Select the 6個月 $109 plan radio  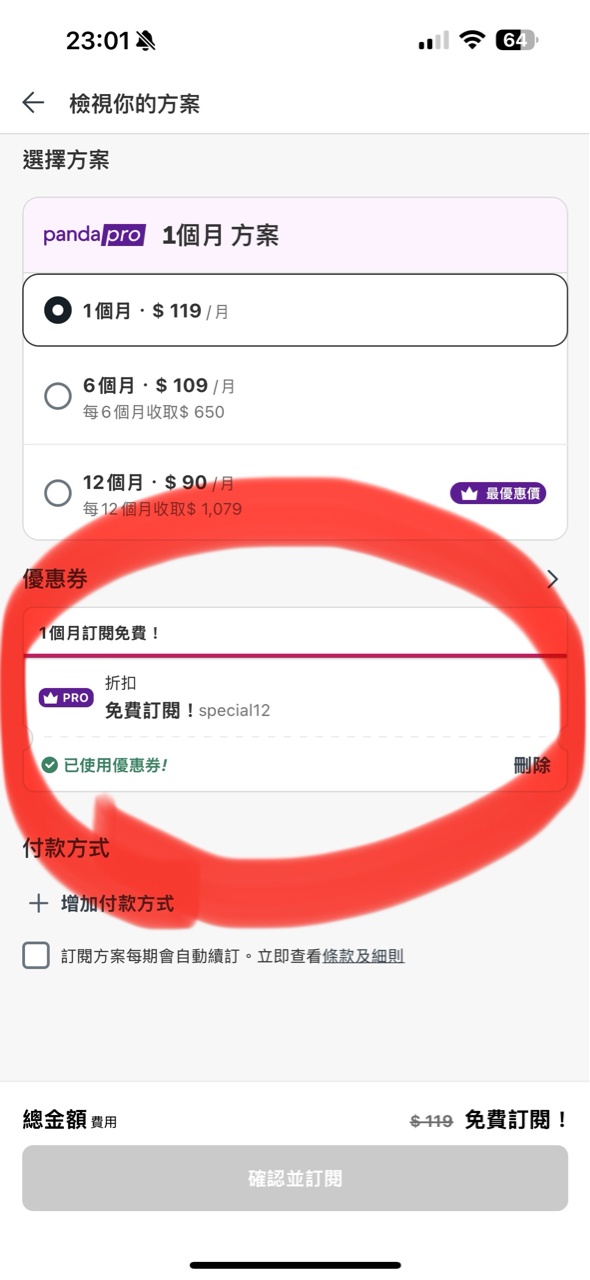[x=58, y=396]
